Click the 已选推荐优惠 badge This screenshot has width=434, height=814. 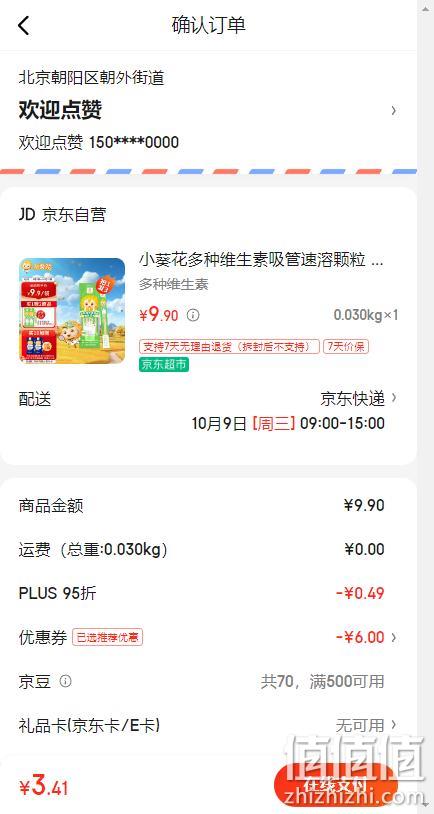click(107, 637)
